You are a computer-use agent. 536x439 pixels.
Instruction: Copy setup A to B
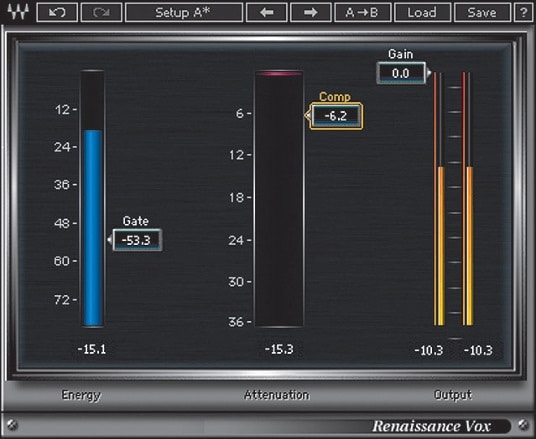click(x=363, y=13)
